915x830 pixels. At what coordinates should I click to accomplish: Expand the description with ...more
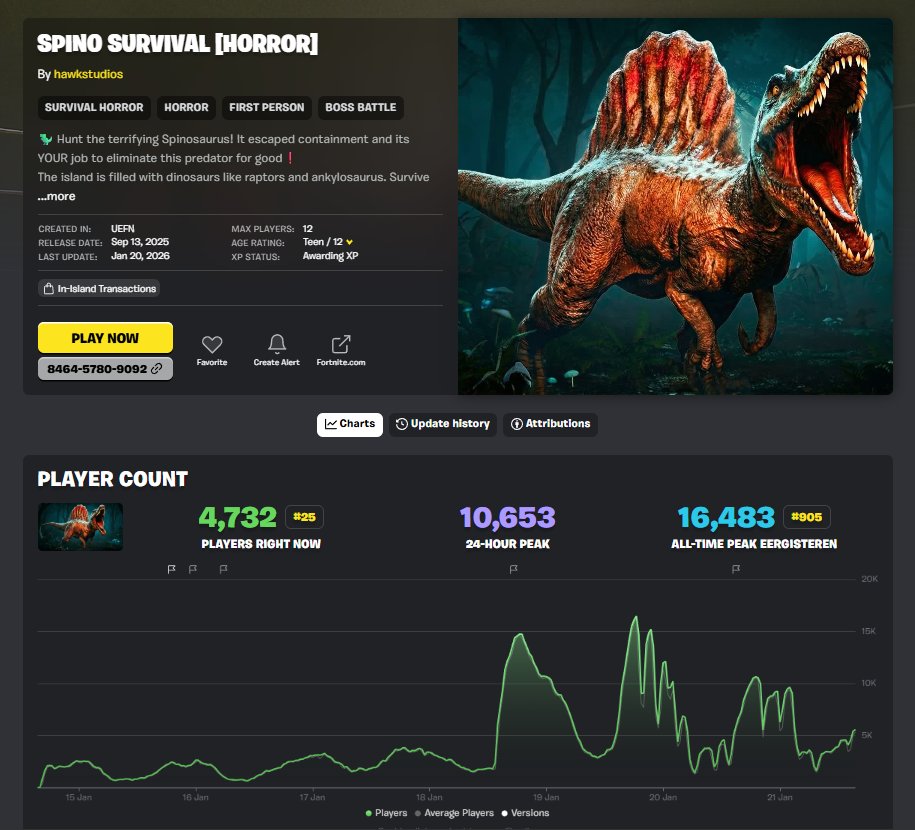coord(57,196)
